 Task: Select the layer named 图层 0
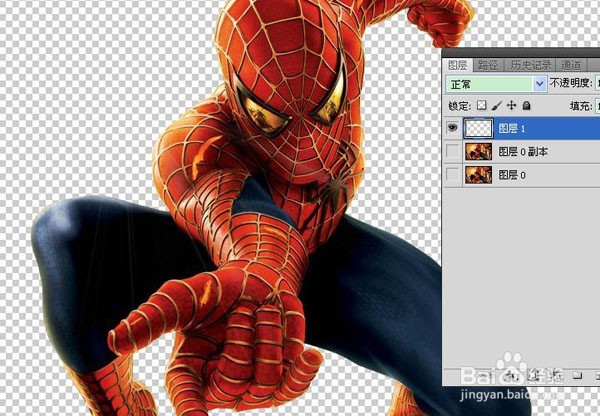point(512,175)
